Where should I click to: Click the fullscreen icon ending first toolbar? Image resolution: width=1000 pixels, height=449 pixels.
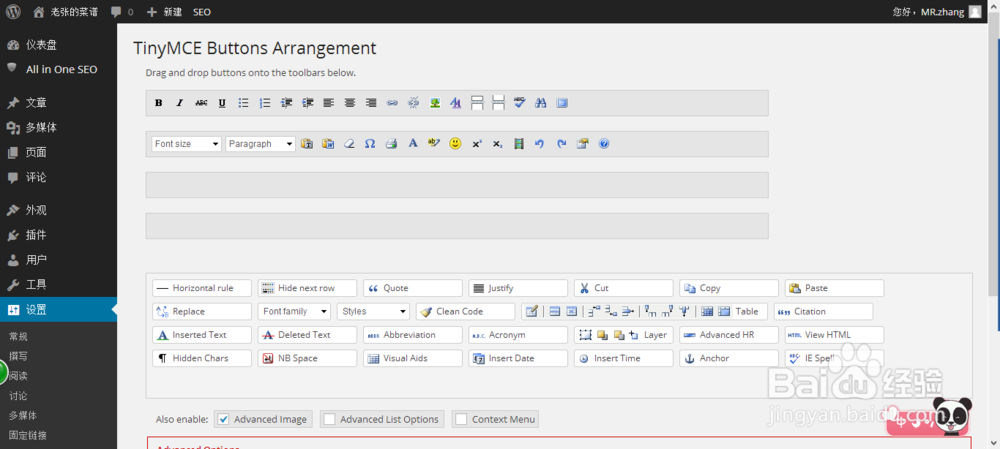point(562,103)
